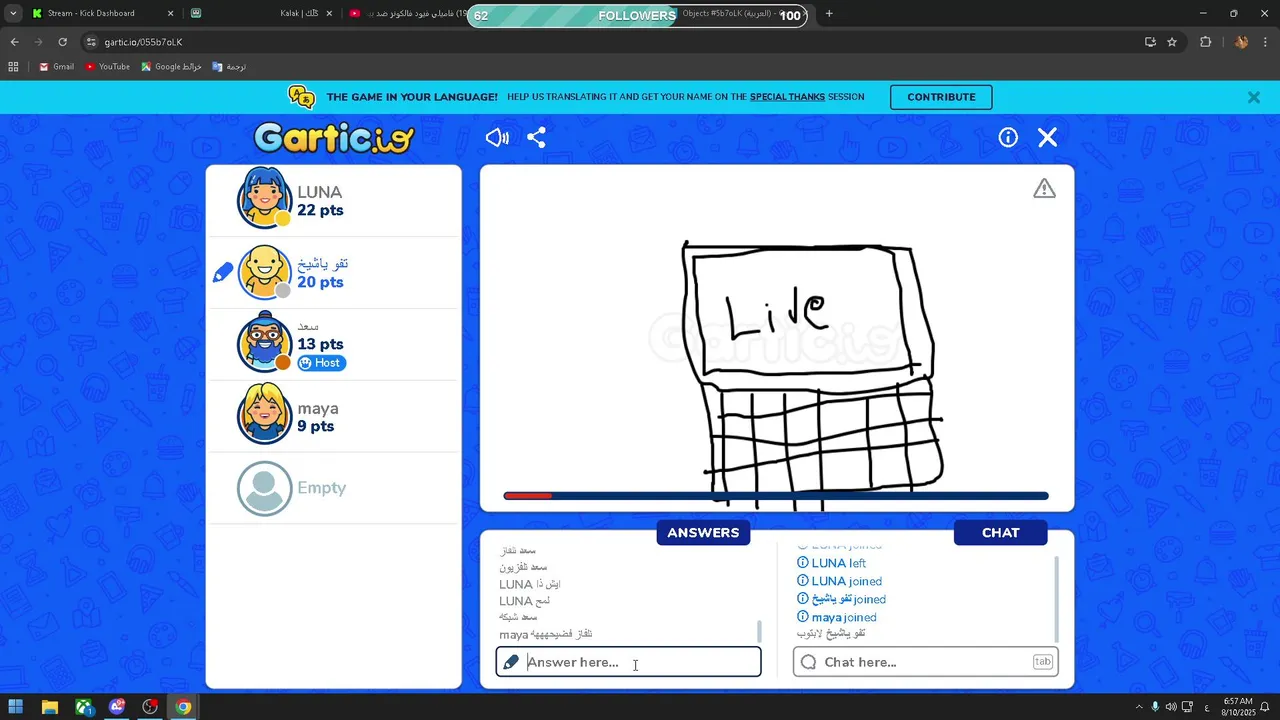Click the answers list scrollbar
Image resolution: width=1280 pixels, height=720 pixels.
pyautogui.click(x=759, y=632)
